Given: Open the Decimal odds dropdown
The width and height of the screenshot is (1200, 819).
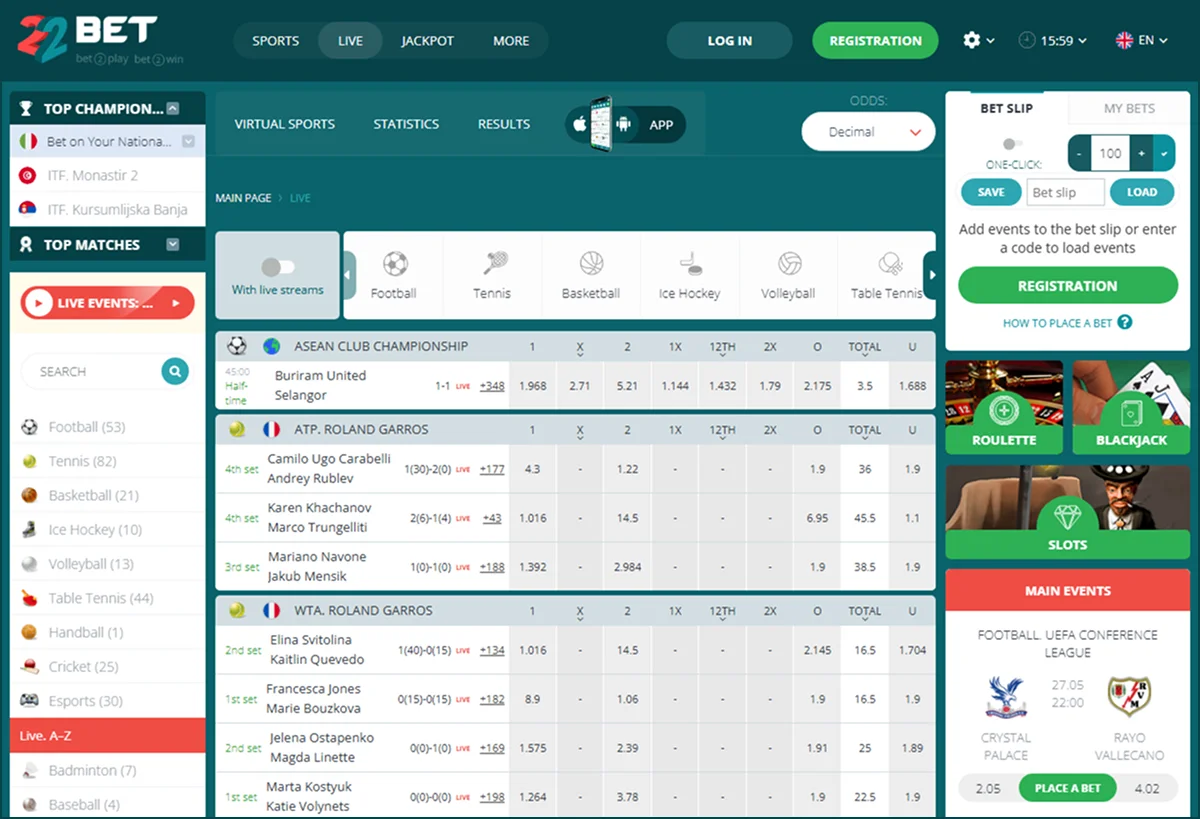Looking at the screenshot, I should [868, 132].
